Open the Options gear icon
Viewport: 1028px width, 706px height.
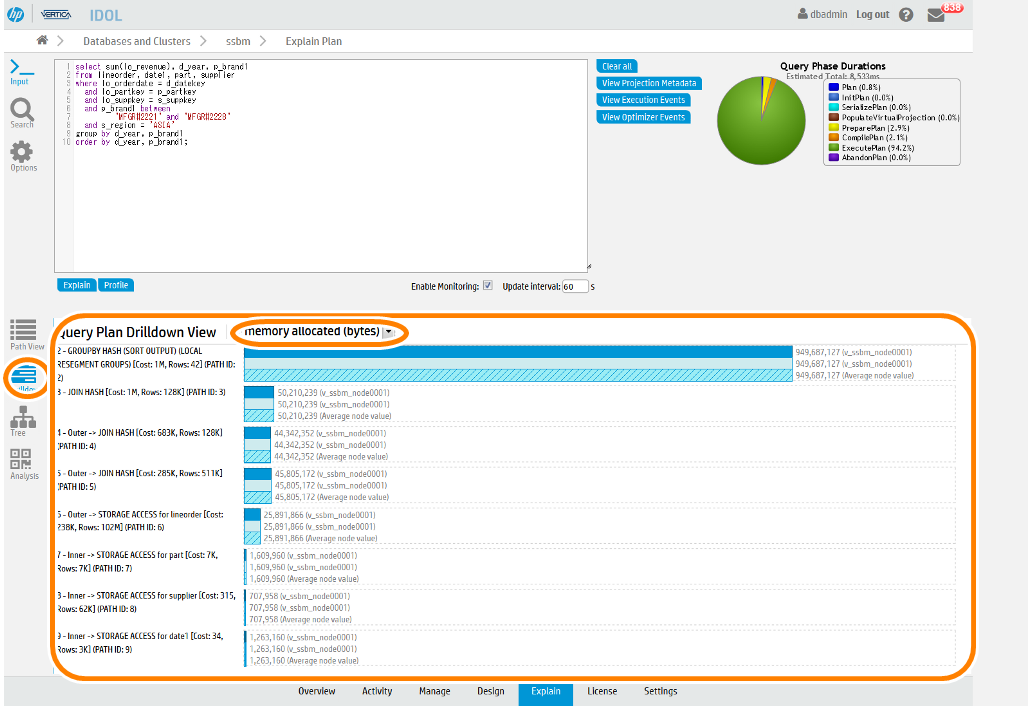pyautogui.click(x=22, y=154)
